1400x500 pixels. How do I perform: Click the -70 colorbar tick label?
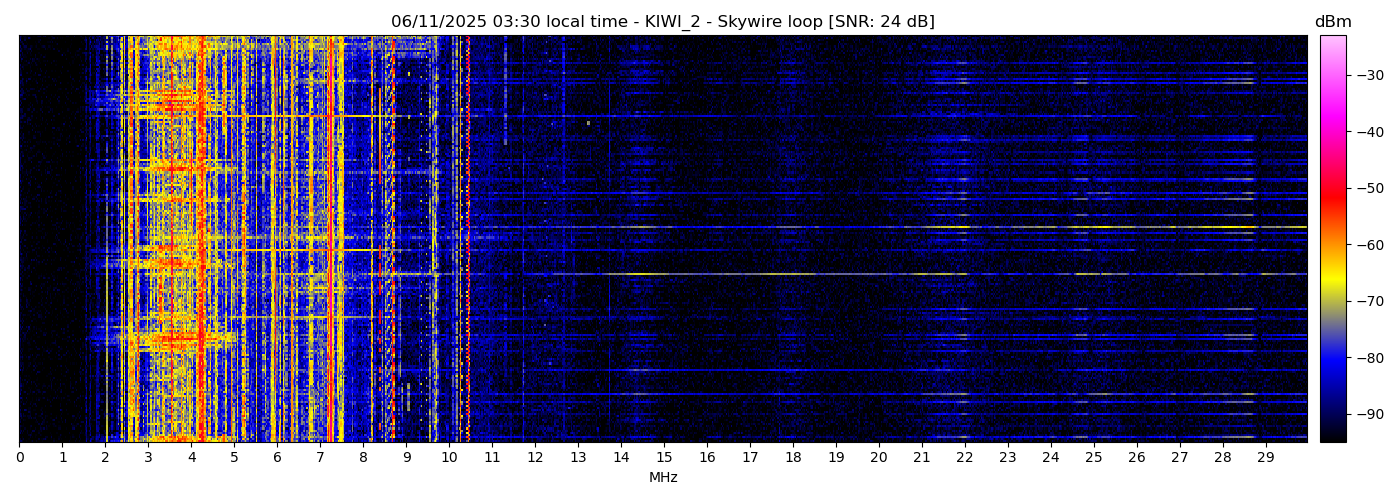click(1368, 301)
